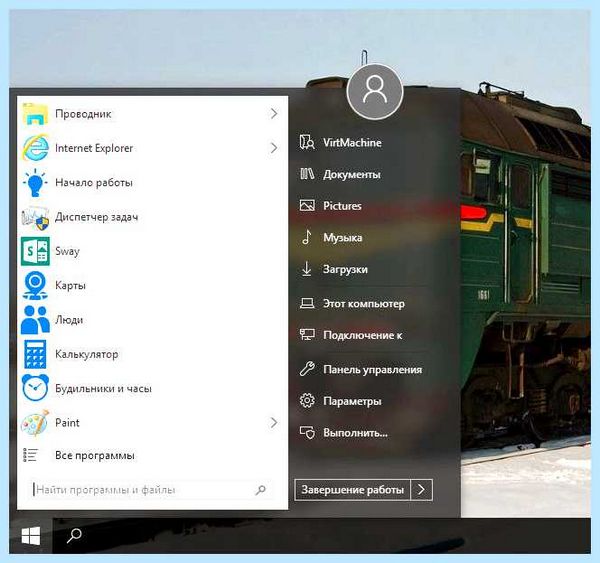Click the Paint text label
Viewport: 600px width, 563px height.
(x=67, y=423)
